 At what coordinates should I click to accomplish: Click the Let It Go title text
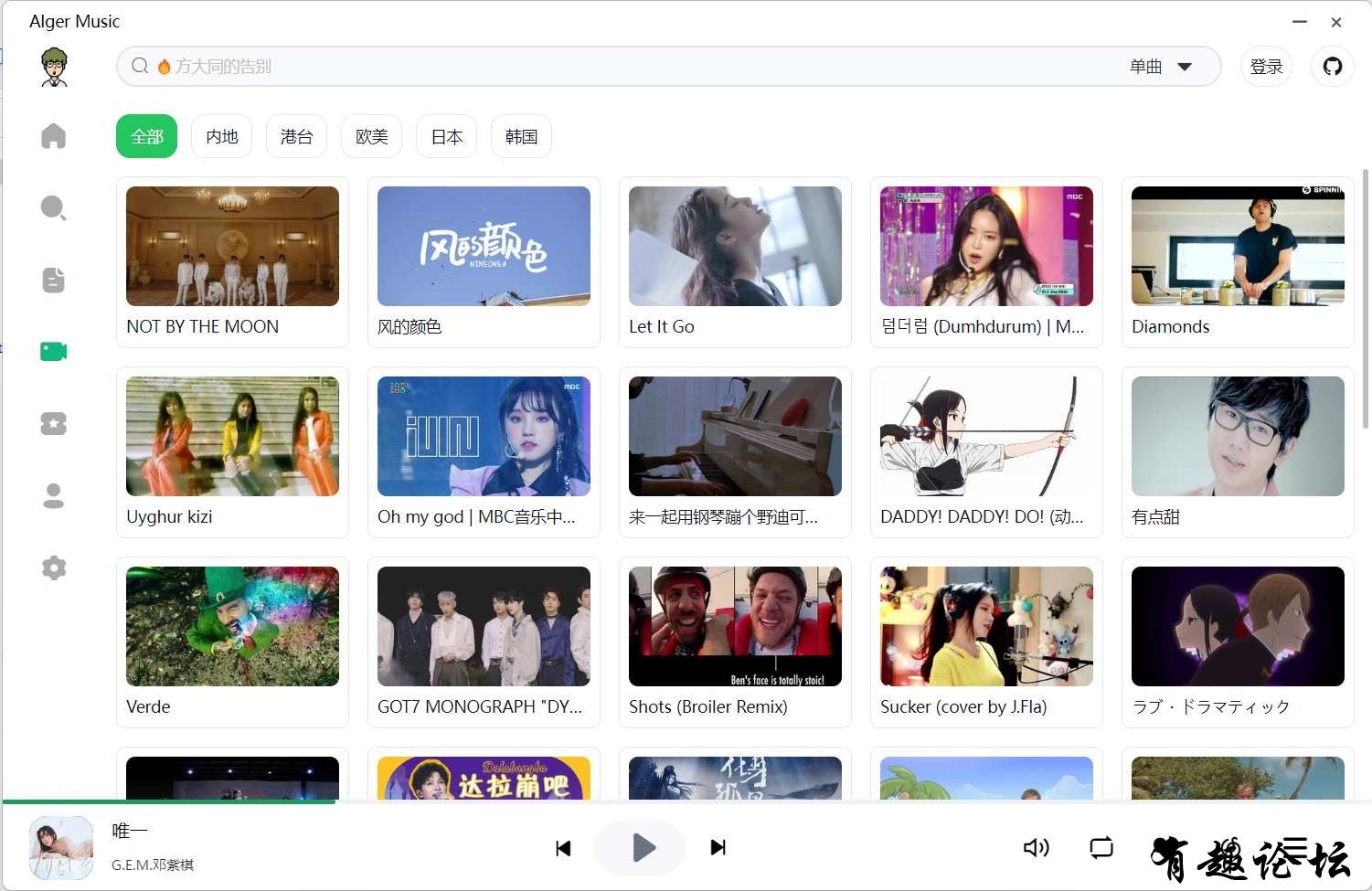pos(662,326)
